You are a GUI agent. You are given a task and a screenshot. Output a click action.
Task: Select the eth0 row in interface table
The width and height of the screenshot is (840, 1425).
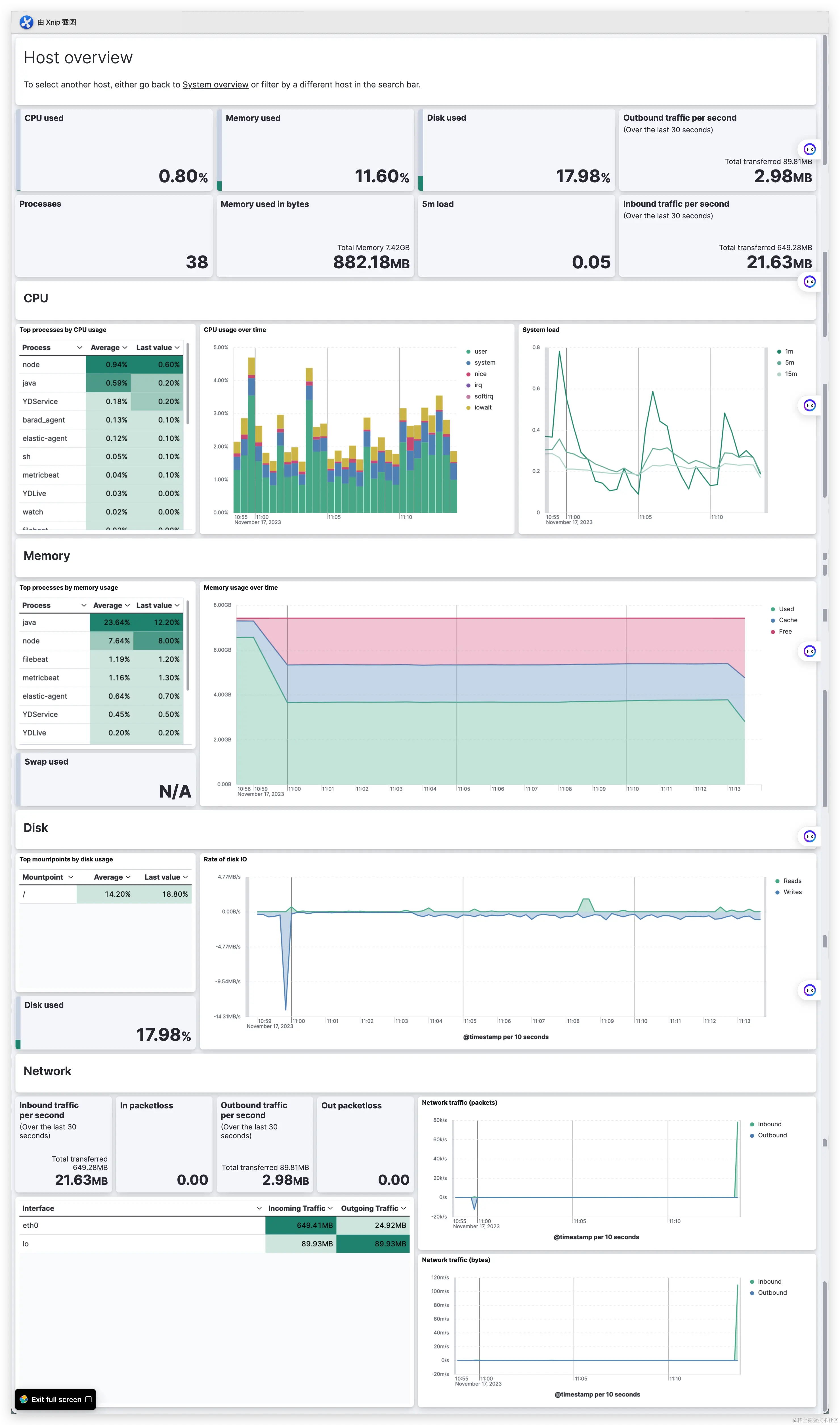[31, 1225]
